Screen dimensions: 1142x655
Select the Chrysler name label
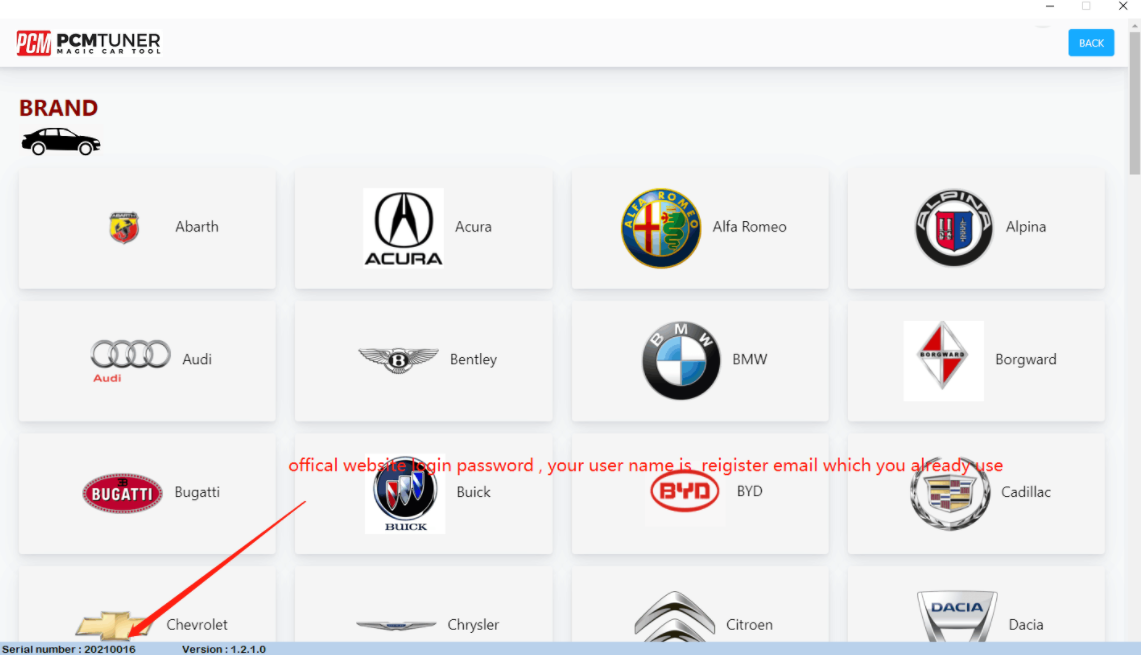pyautogui.click(x=473, y=624)
